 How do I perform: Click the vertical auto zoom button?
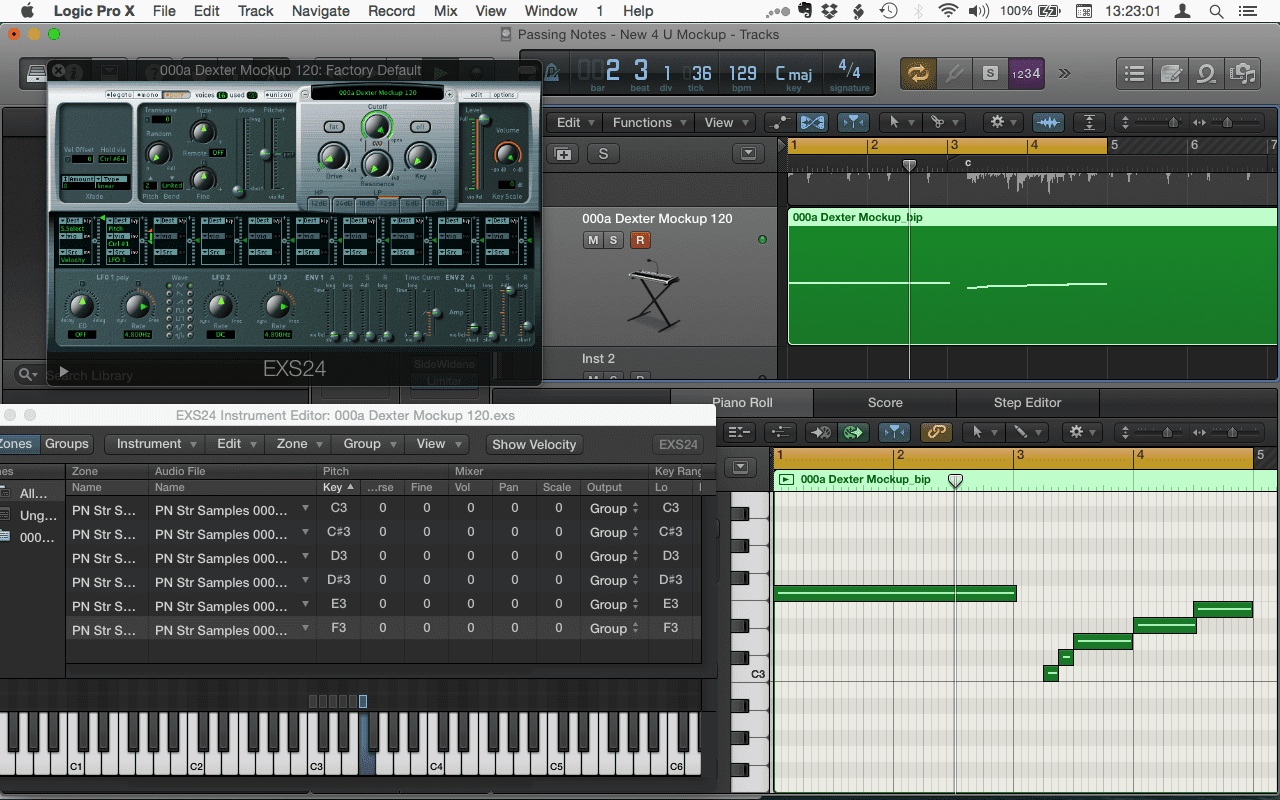[x=1089, y=122]
